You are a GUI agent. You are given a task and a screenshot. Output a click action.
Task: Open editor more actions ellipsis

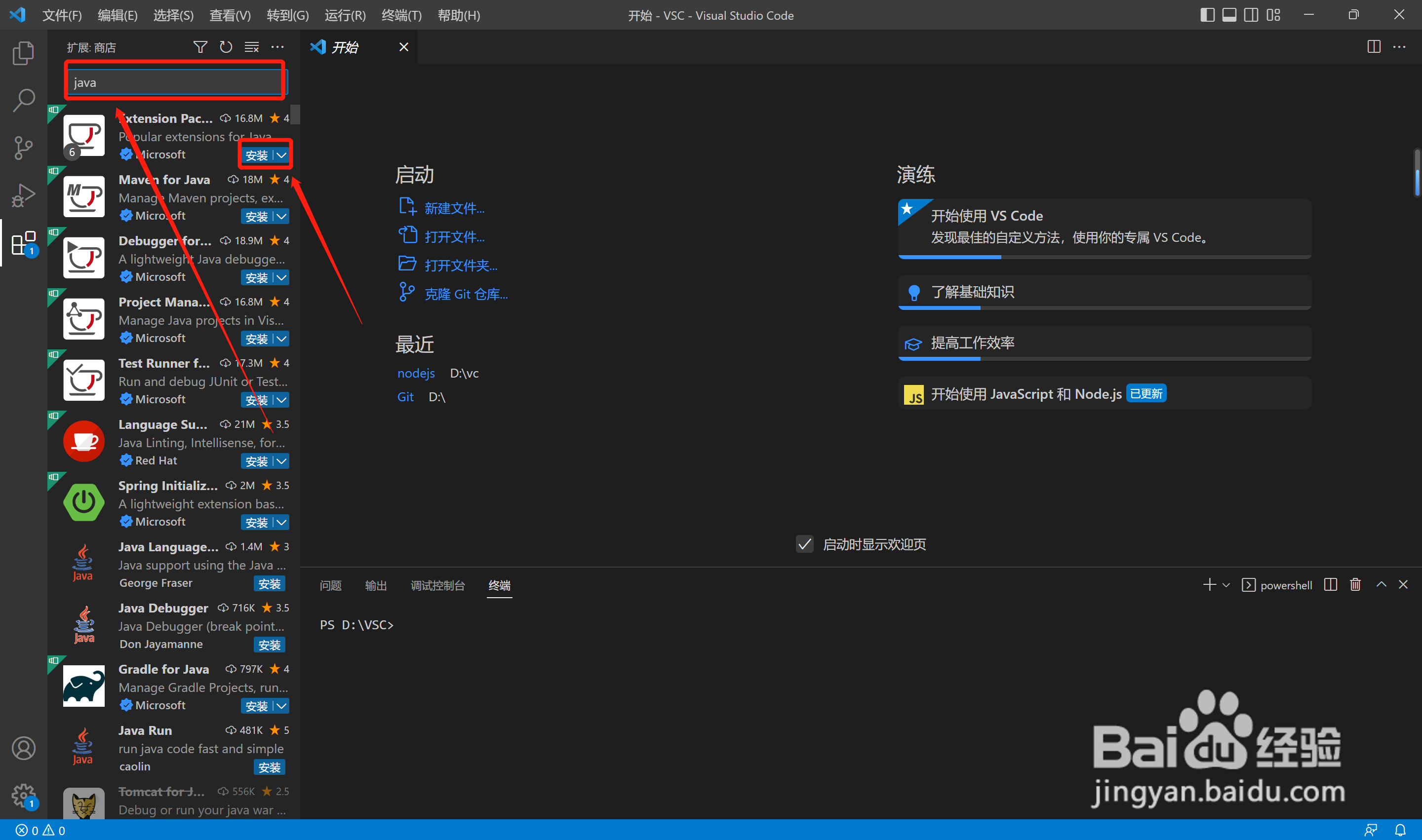click(x=1399, y=46)
